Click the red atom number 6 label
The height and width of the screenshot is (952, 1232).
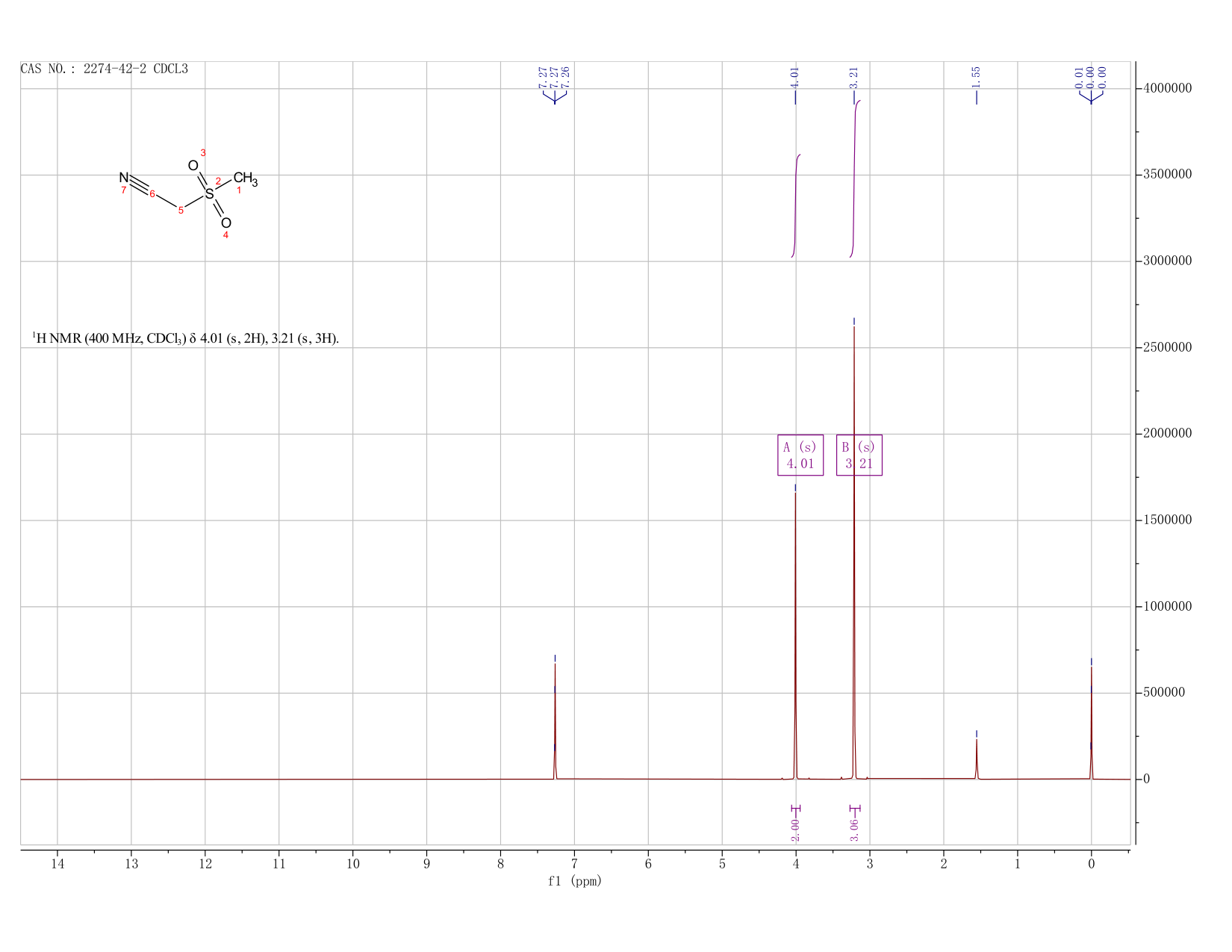pos(152,194)
